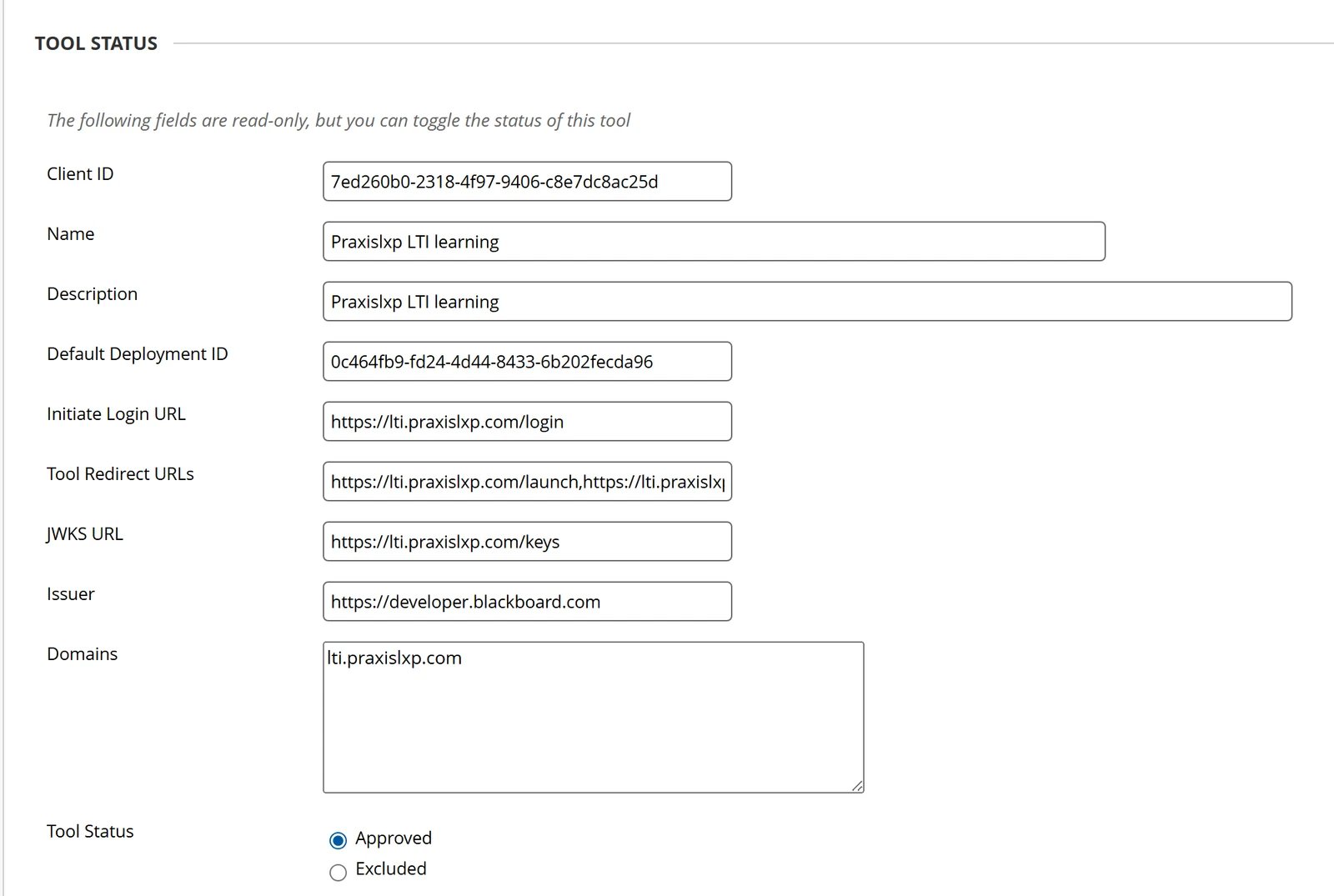Click the Tool Redirect URLs label
The width and height of the screenshot is (1334, 896).
pos(120,473)
